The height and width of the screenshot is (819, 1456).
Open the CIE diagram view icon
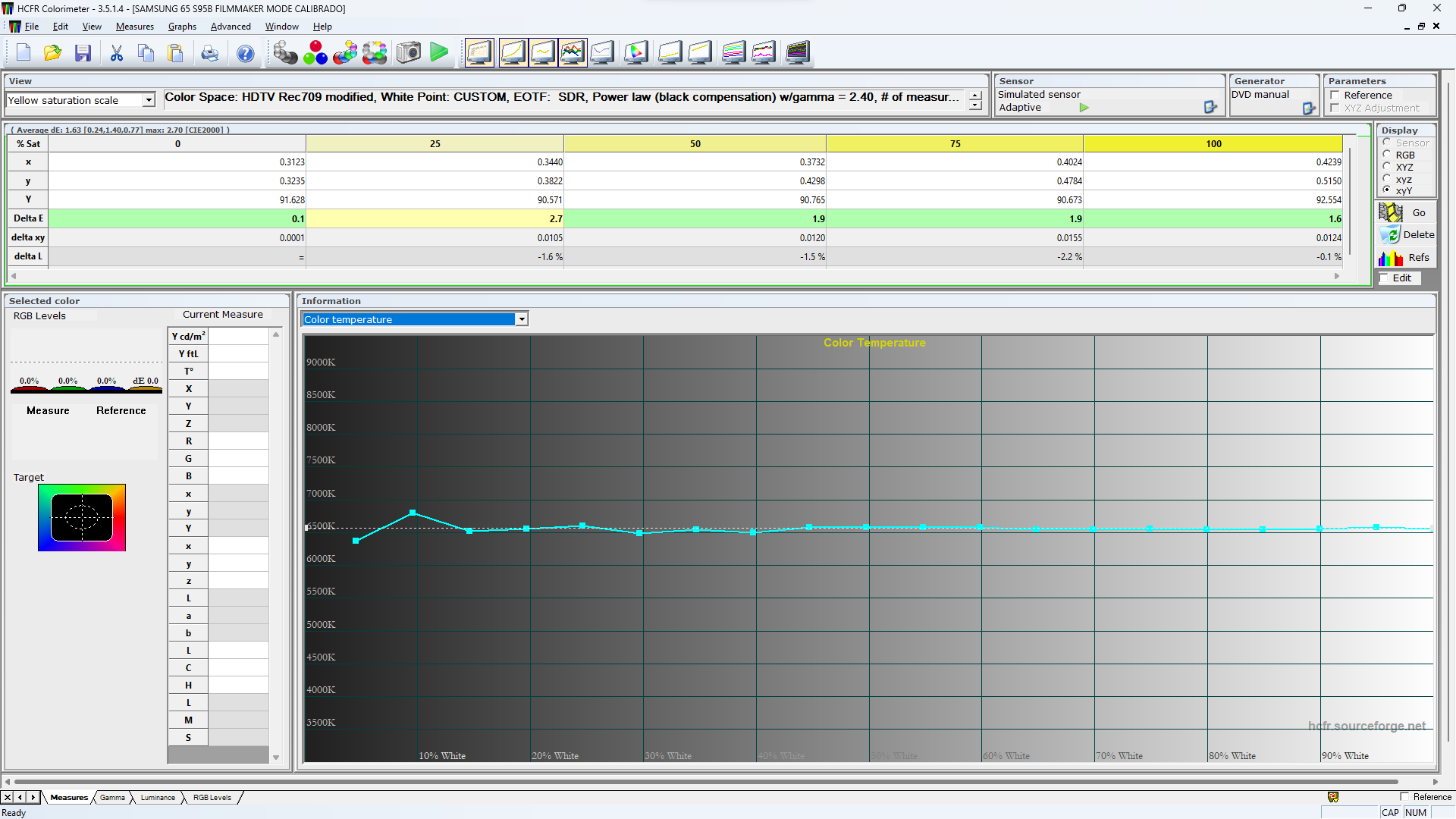[635, 53]
